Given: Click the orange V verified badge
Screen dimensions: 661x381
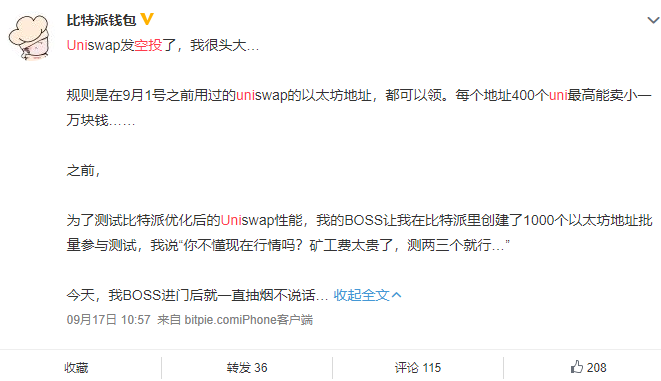Looking at the screenshot, I should pyautogui.click(x=147, y=19).
